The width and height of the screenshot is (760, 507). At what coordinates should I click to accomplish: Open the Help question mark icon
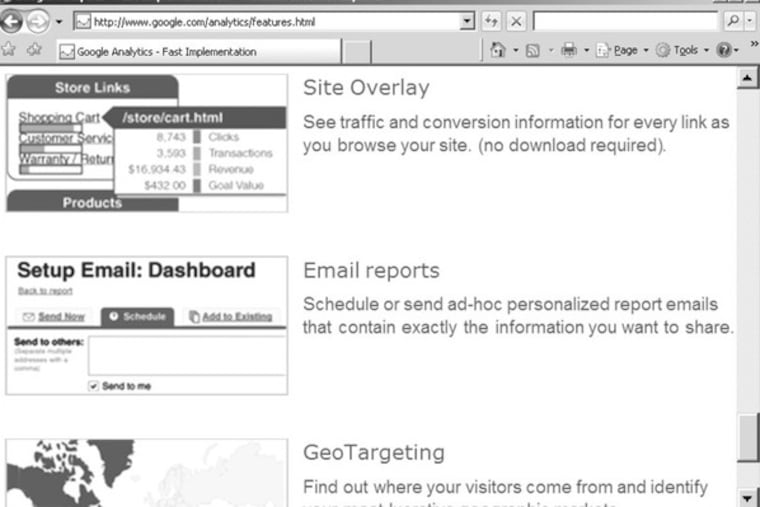click(722, 50)
